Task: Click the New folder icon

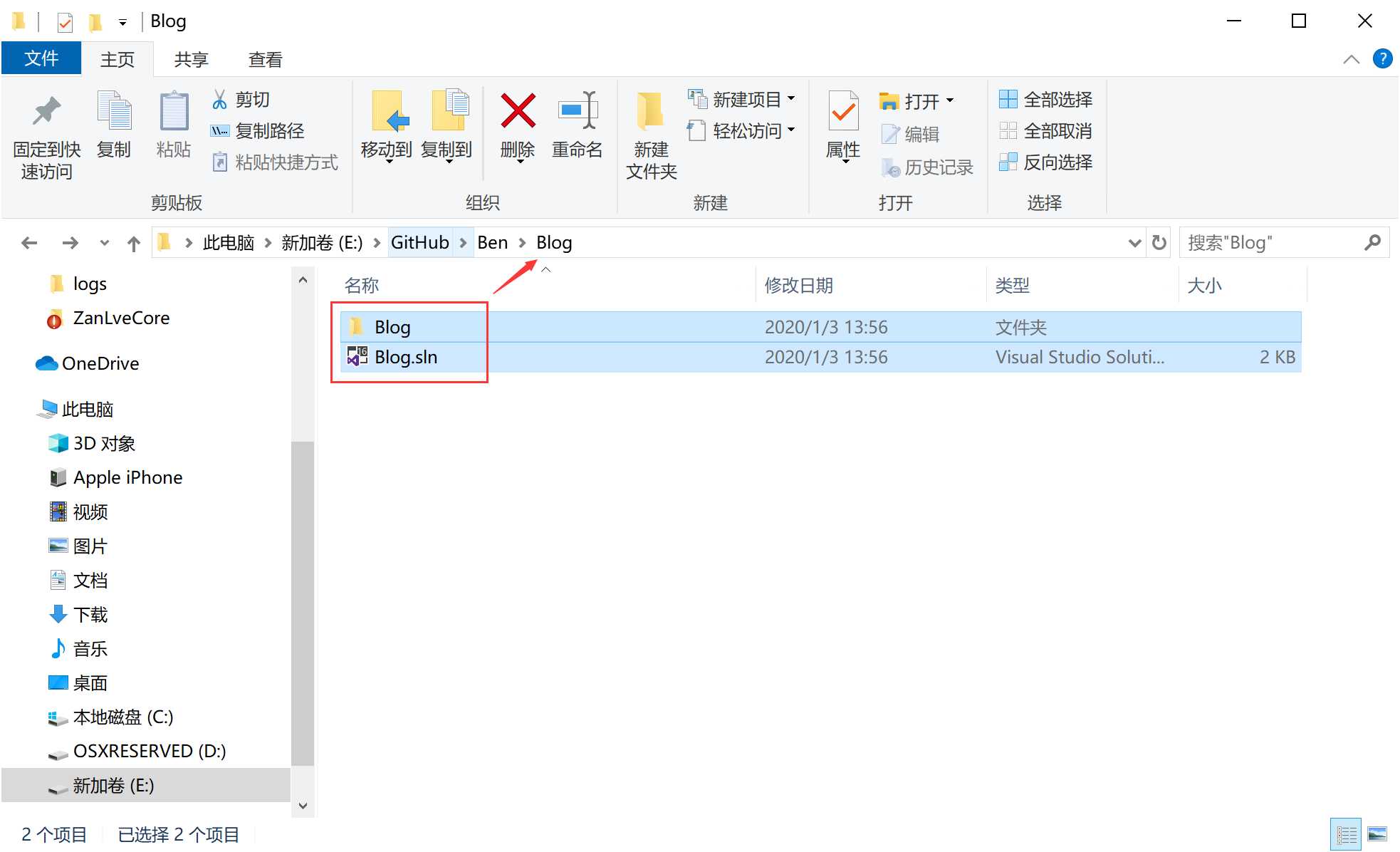Action: click(650, 111)
